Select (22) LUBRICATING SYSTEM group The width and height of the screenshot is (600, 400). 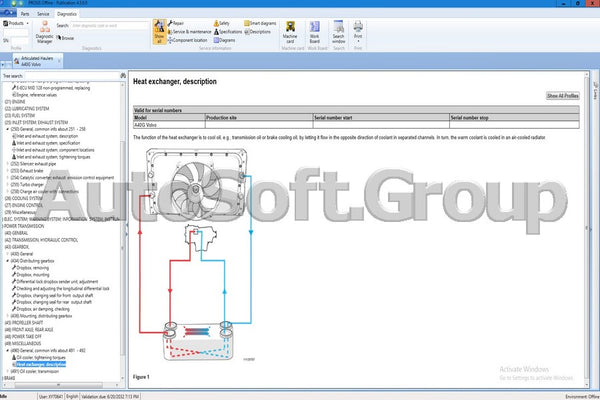(27, 109)
